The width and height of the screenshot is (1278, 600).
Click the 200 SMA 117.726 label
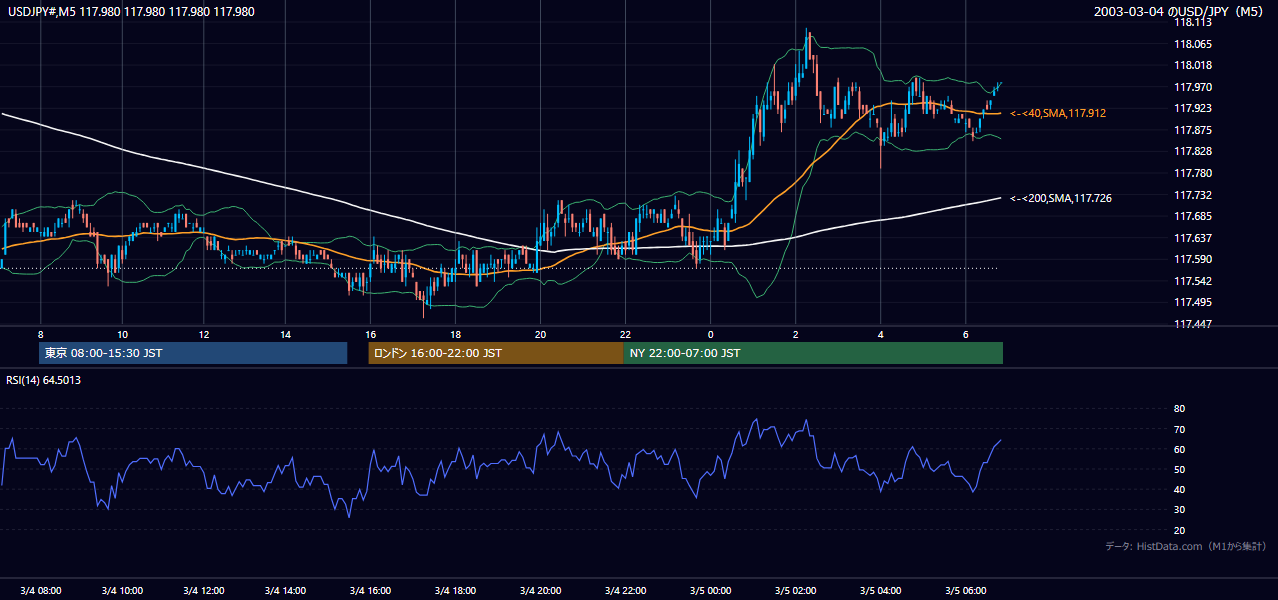[1061, 199]
